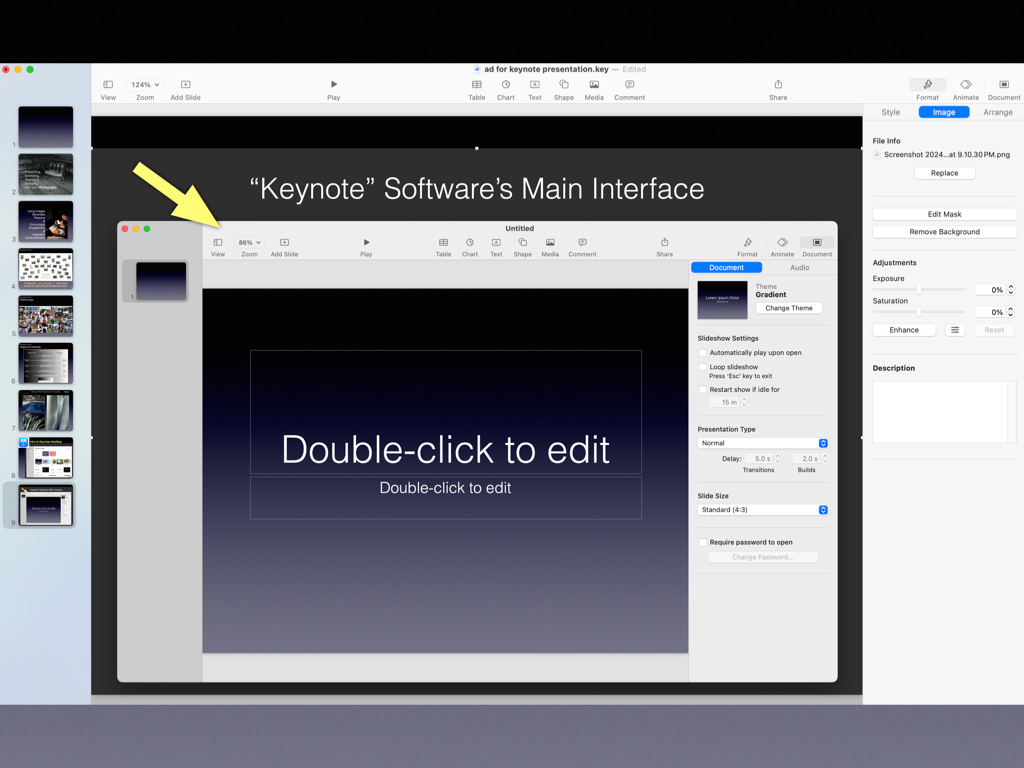This screenshot has width=1024, height=768.
Task: Click the View icon in the Untitled window
Action: pos(218,242)
